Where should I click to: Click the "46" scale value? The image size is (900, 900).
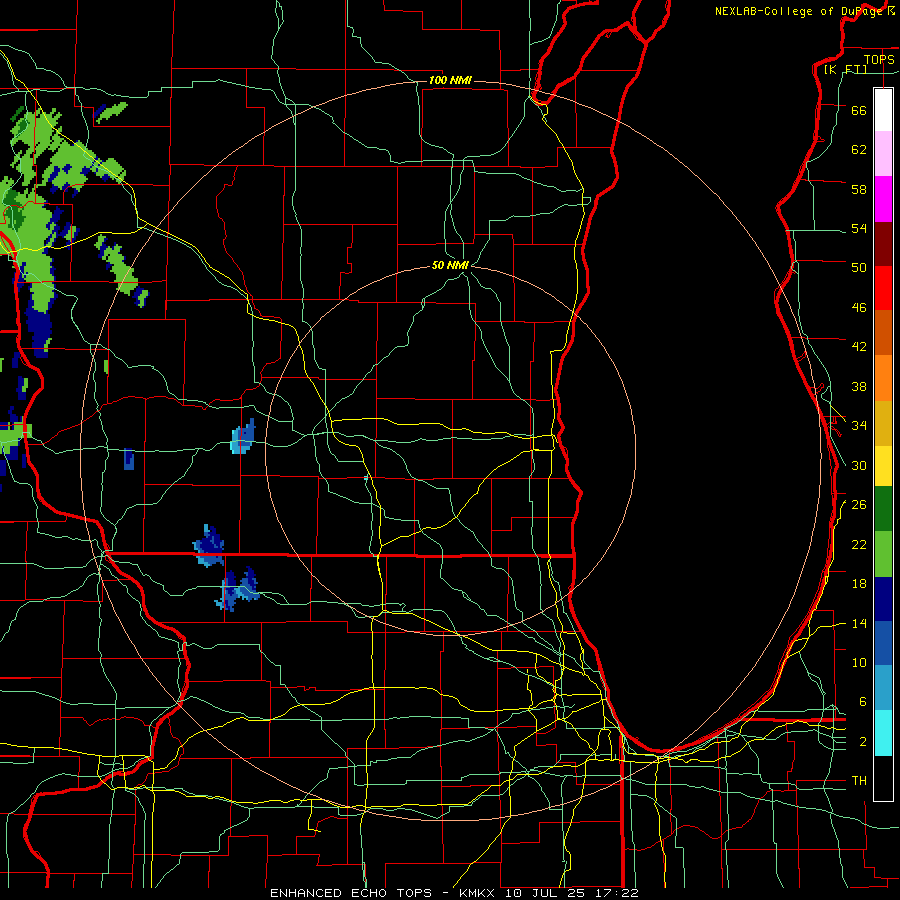point(859,307)
